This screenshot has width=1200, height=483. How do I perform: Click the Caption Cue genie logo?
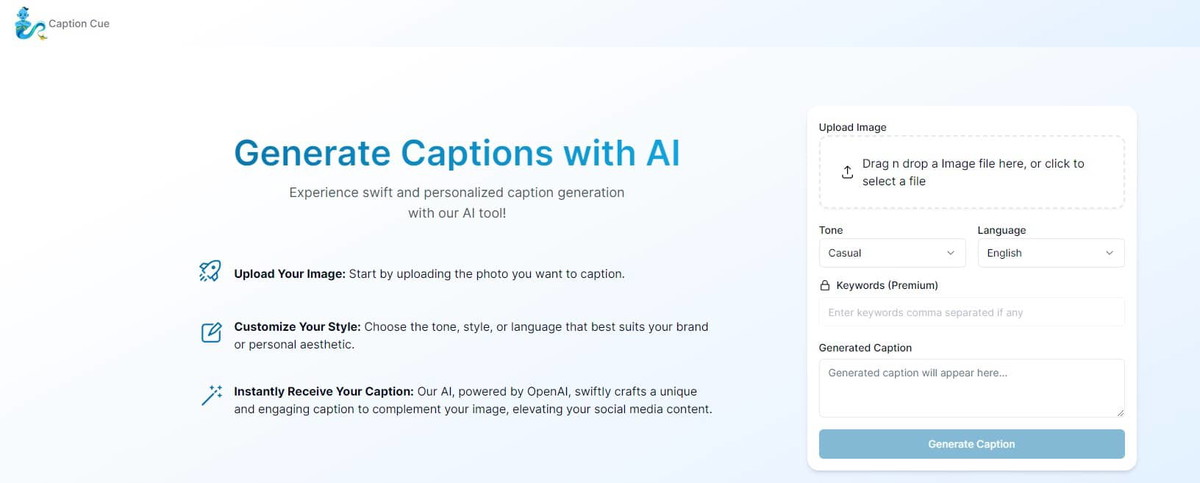pos(30,23)
